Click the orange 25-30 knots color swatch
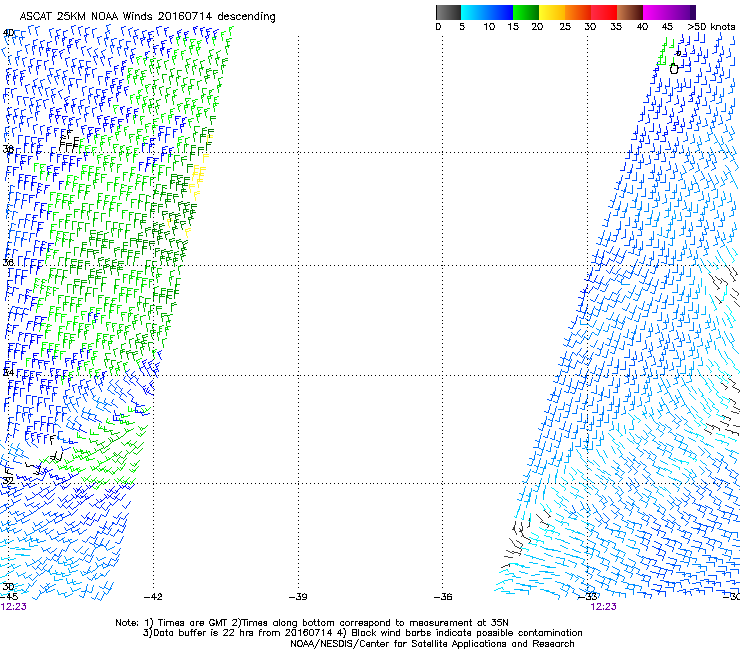 pyautogui.click(x=578, y=12)
